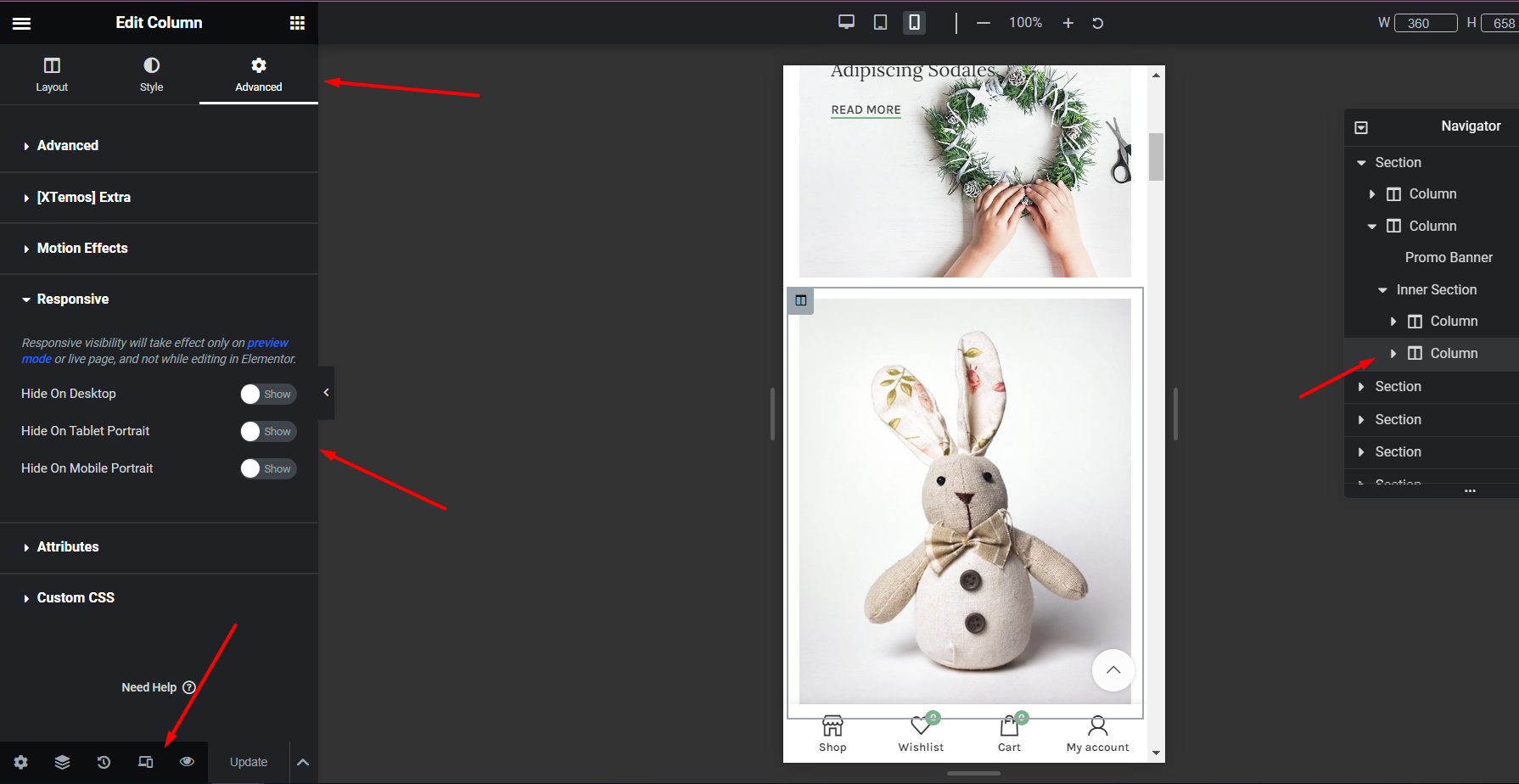Viewport: 1519px width, 784px height.
Task: Click the scroll up arrow in preview
Action: tap(1156, 76)
